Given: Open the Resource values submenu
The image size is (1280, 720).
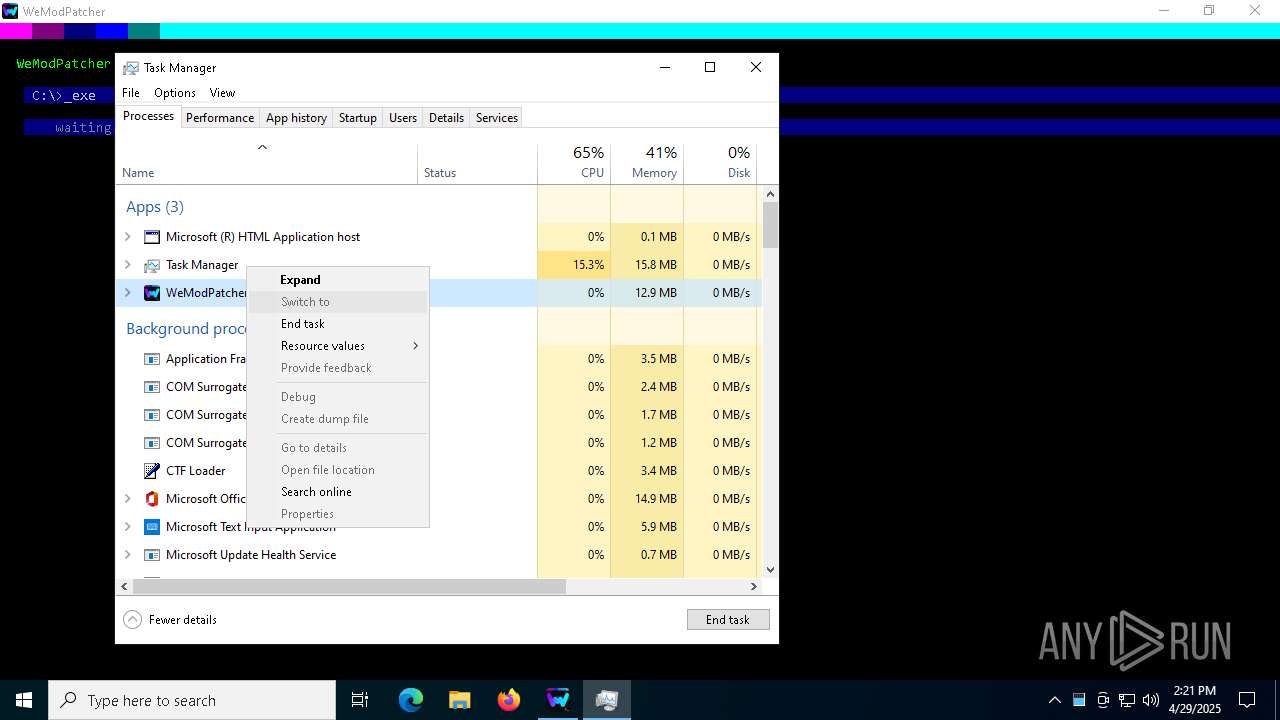Looking at the screenshot, I should click(338, 346).
